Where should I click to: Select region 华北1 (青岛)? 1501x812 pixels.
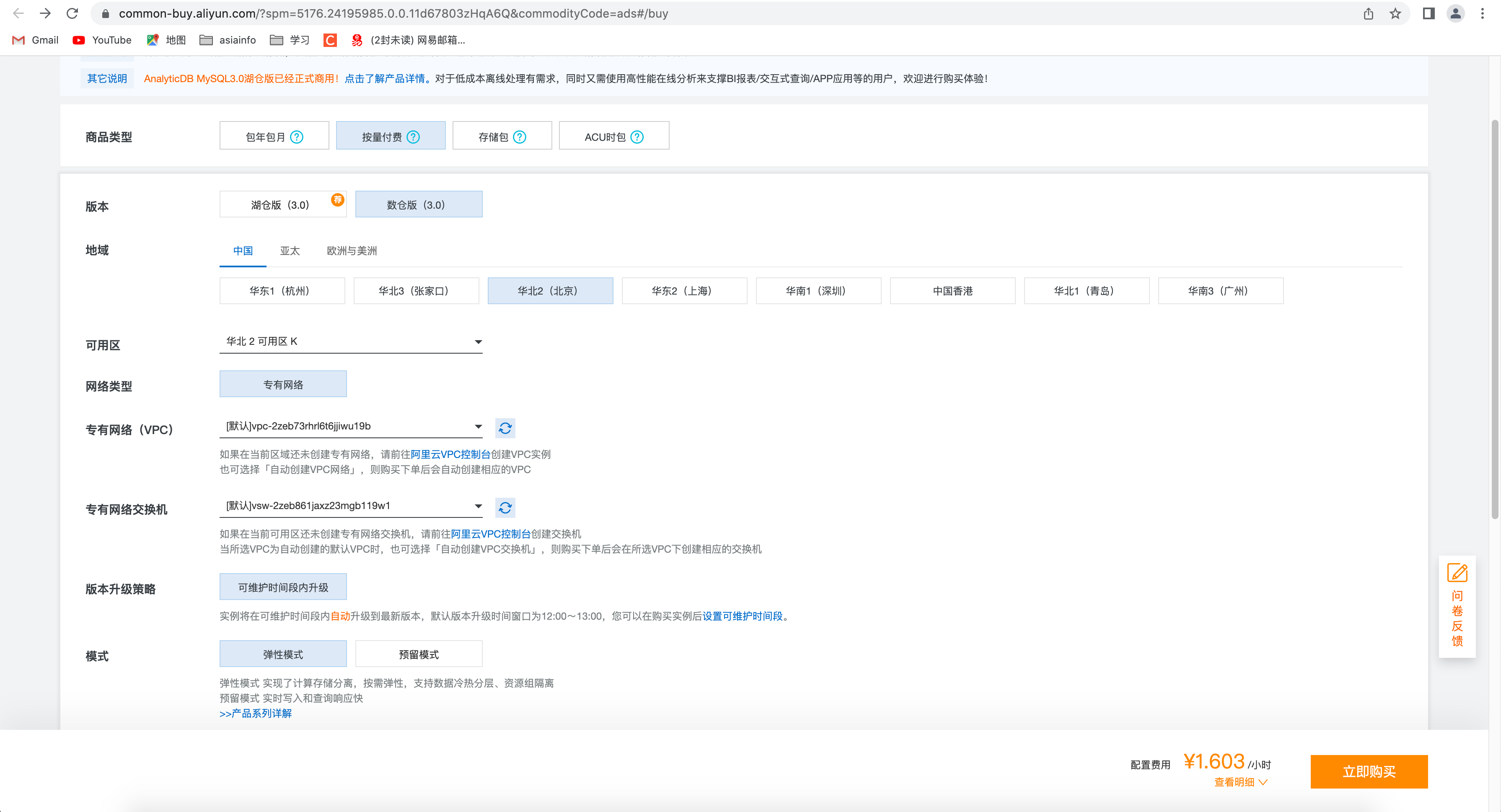click(1087, 291)
